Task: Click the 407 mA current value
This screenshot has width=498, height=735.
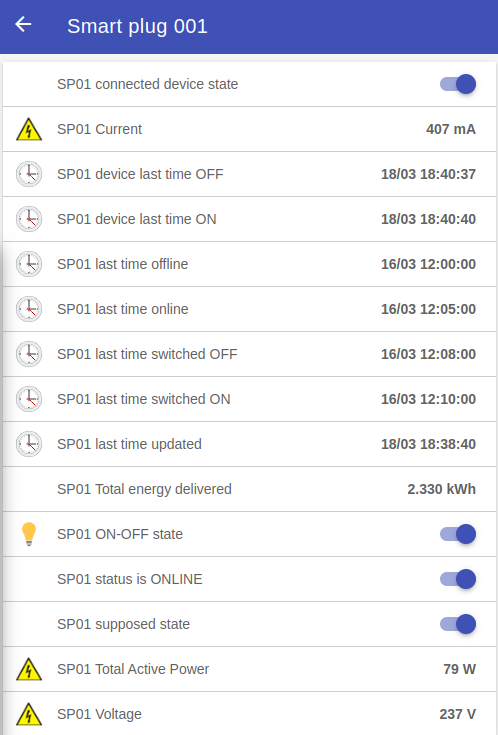Action: click(451, 129)
